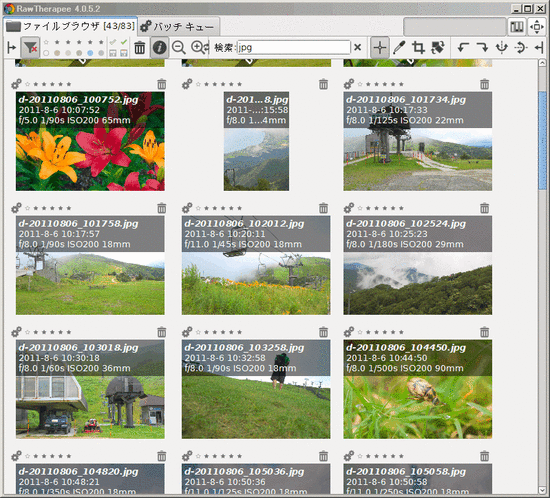This screenshot has width=550, height=498.
Task: Open preferences with the sliders icon
Action: pyautogui.click(x=517, y=27)
